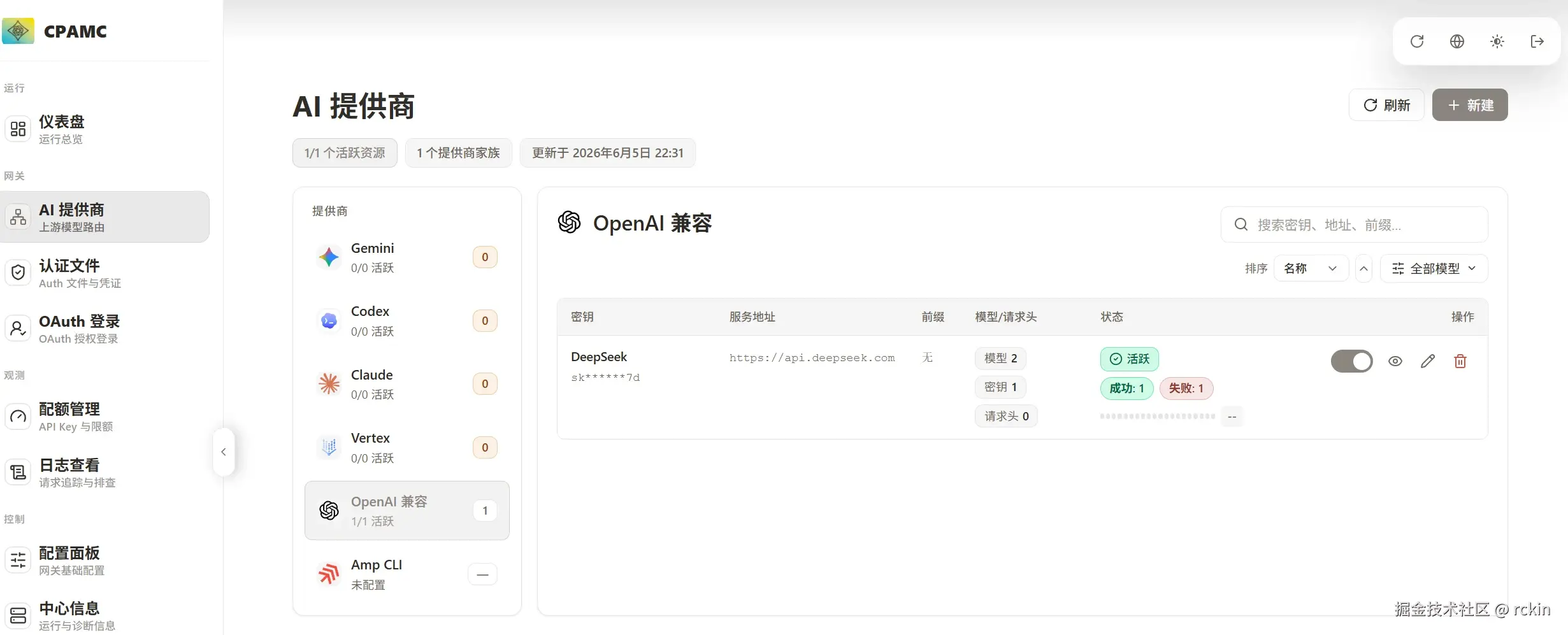
Task: Collapse the sidebar with the chevron handle
Action: coord(224,452)
